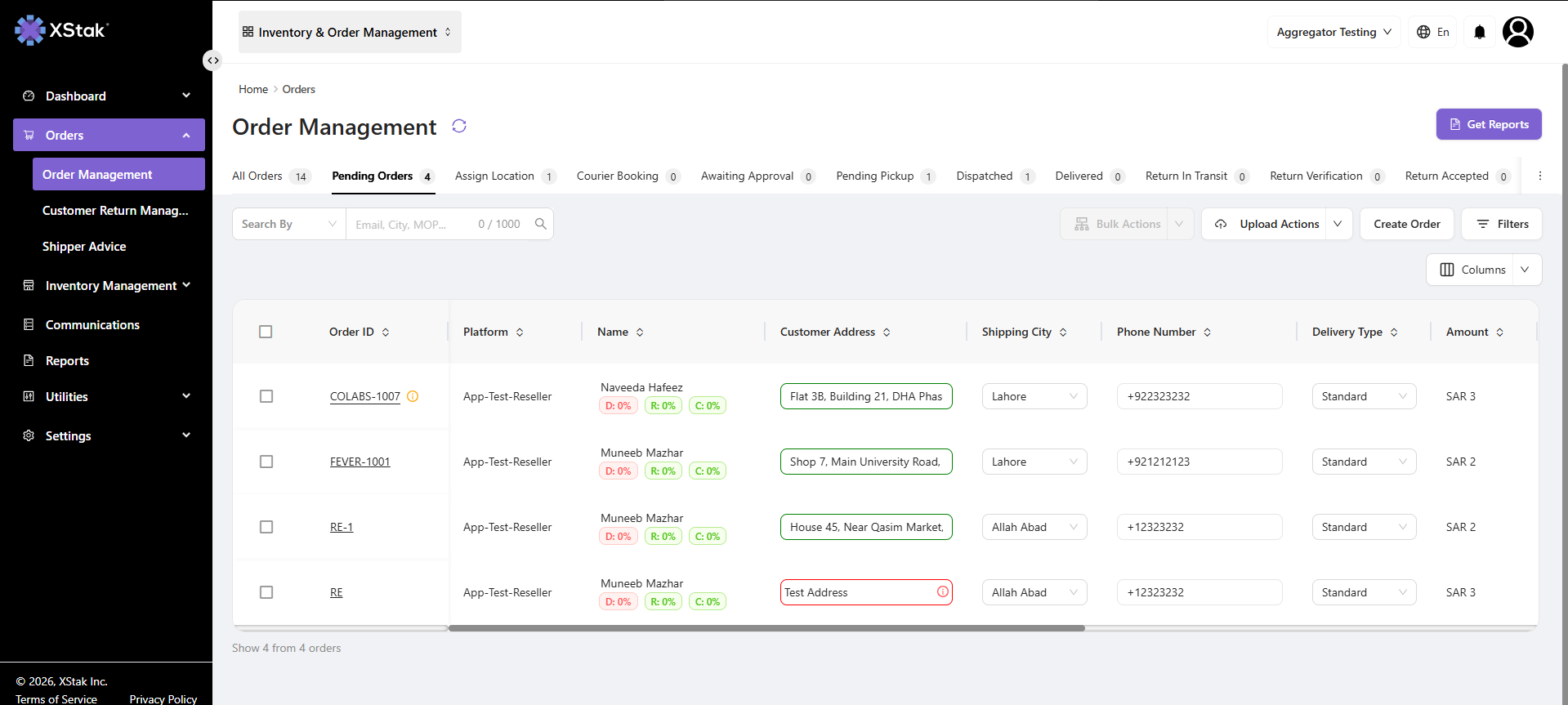The image size is (1568, 705).
Task: Check the FEVER-1001 row checkbox
Action: [x=266, y=462]
